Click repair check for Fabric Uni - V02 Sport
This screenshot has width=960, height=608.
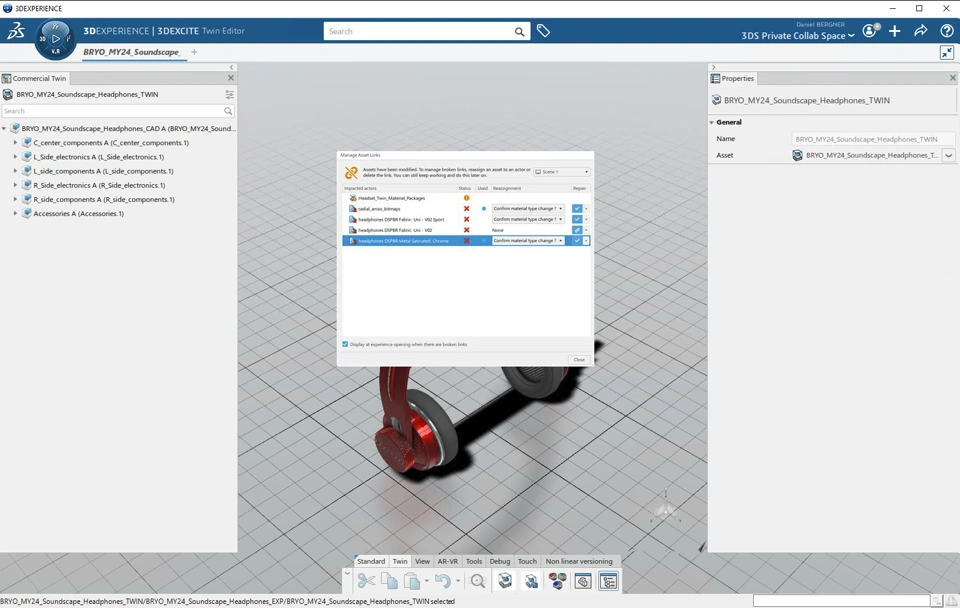[577, 219]
